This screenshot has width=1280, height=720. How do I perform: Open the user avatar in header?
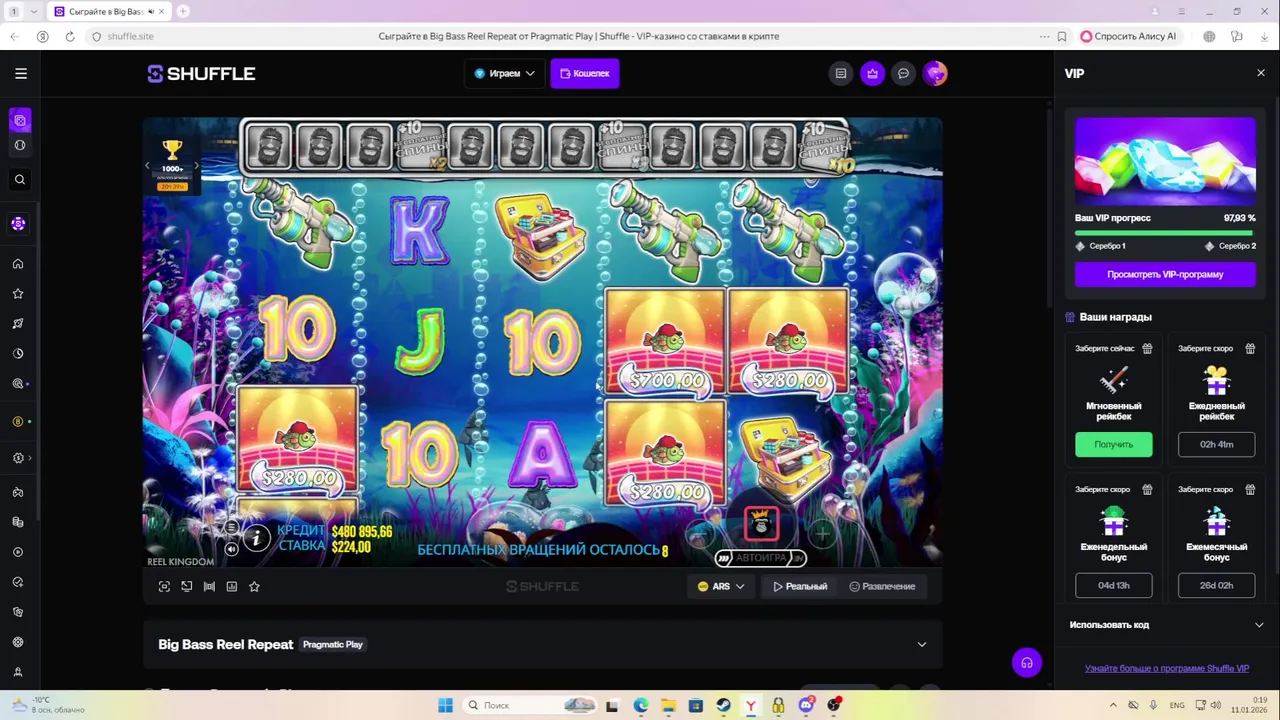coord(935,73)
